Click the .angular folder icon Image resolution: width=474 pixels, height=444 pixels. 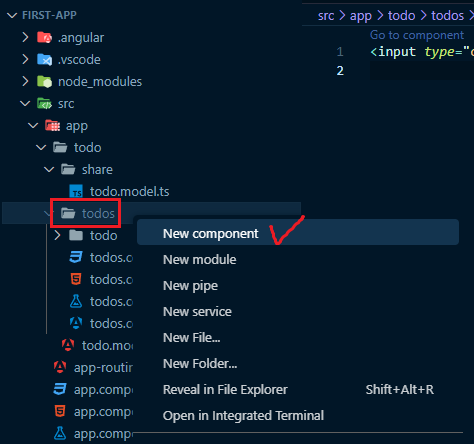pyautogui.click(x=44, y=37)
